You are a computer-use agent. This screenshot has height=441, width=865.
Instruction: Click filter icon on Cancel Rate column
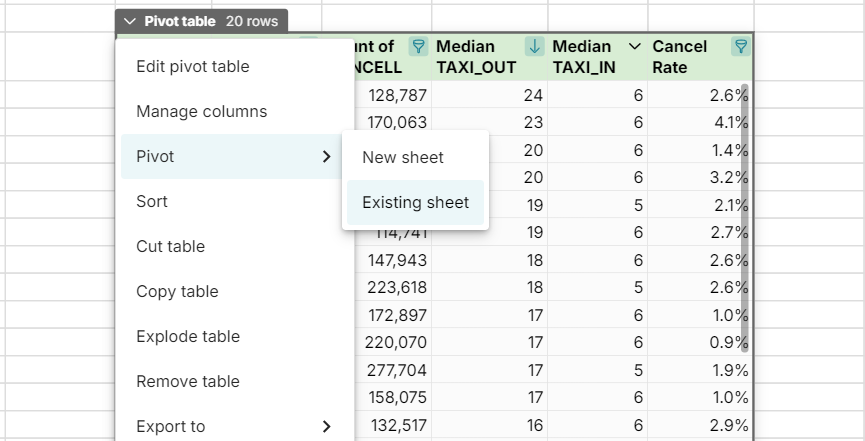tap(740, 47)
